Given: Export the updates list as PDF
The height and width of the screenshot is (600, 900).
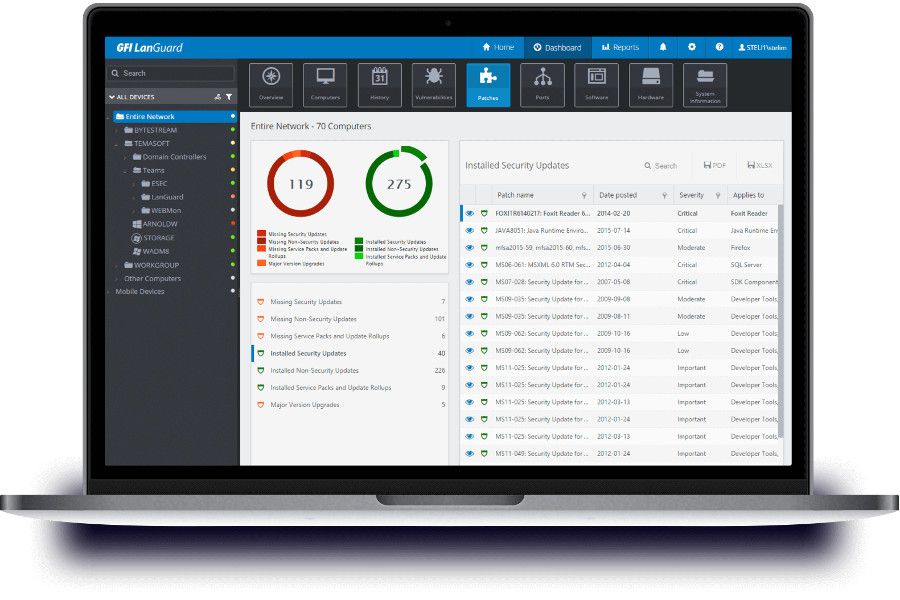Looking at the screenshot, I should pyautogui.click(x=715, y=165).
